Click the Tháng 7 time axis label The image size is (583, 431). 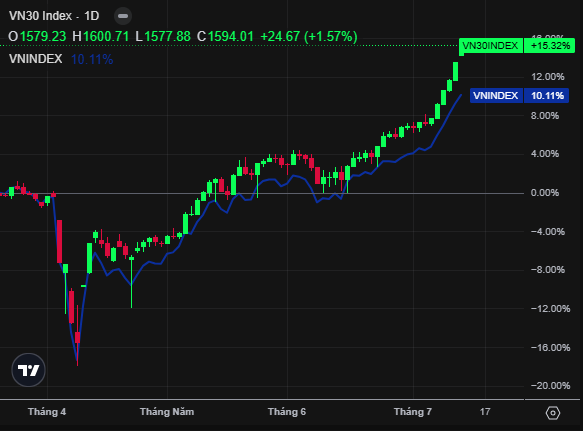click(x=413, y=412)
